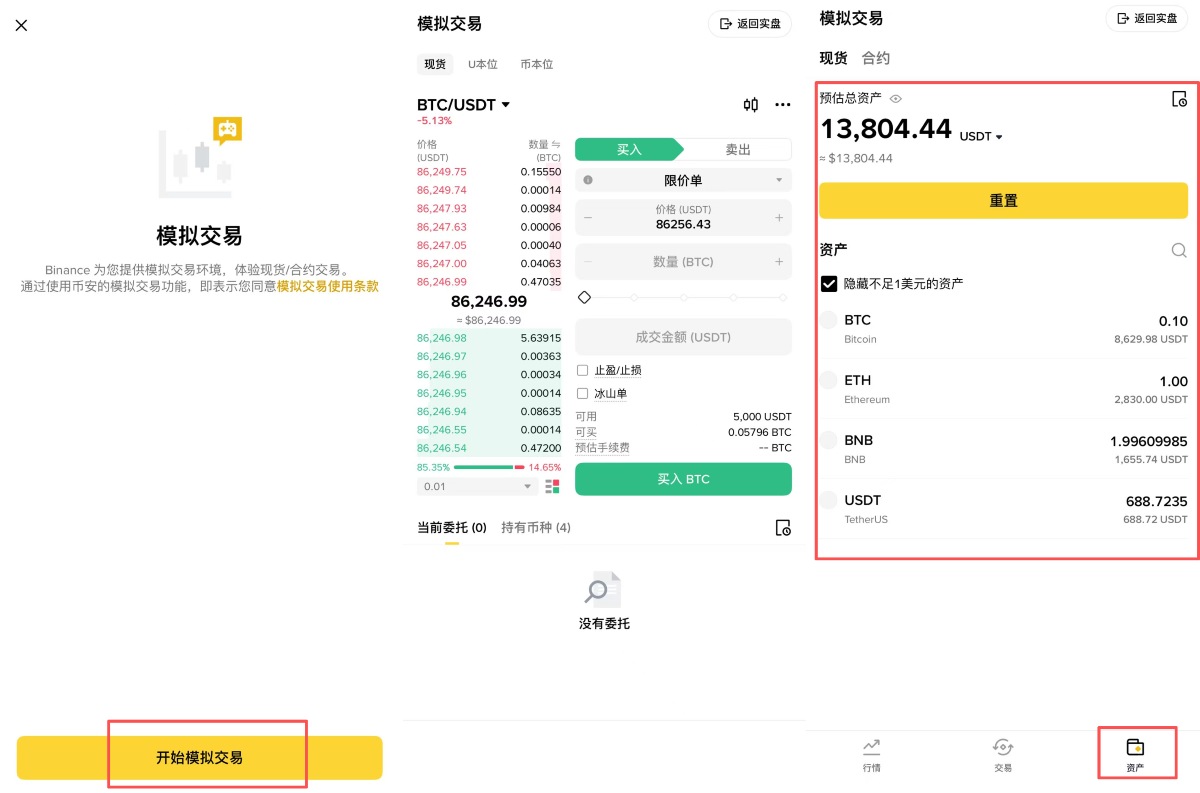
Task: Switch to the U本位 tab
Action: point(483,64)
